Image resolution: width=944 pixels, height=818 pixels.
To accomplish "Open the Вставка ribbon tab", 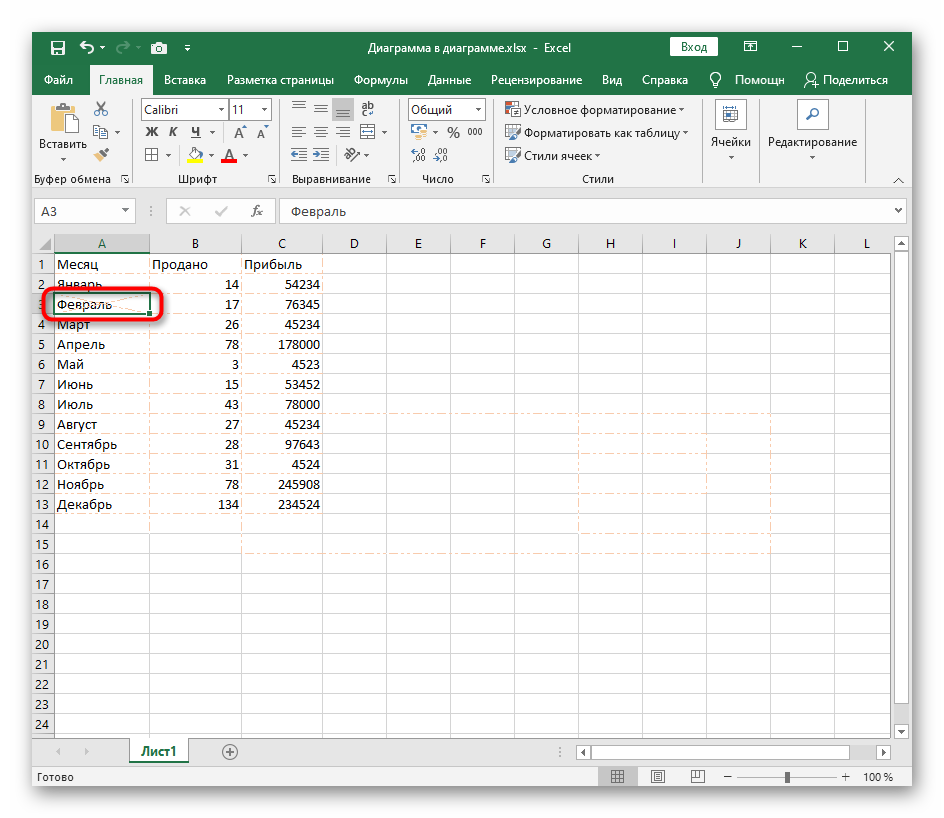I will coord(185,80).
